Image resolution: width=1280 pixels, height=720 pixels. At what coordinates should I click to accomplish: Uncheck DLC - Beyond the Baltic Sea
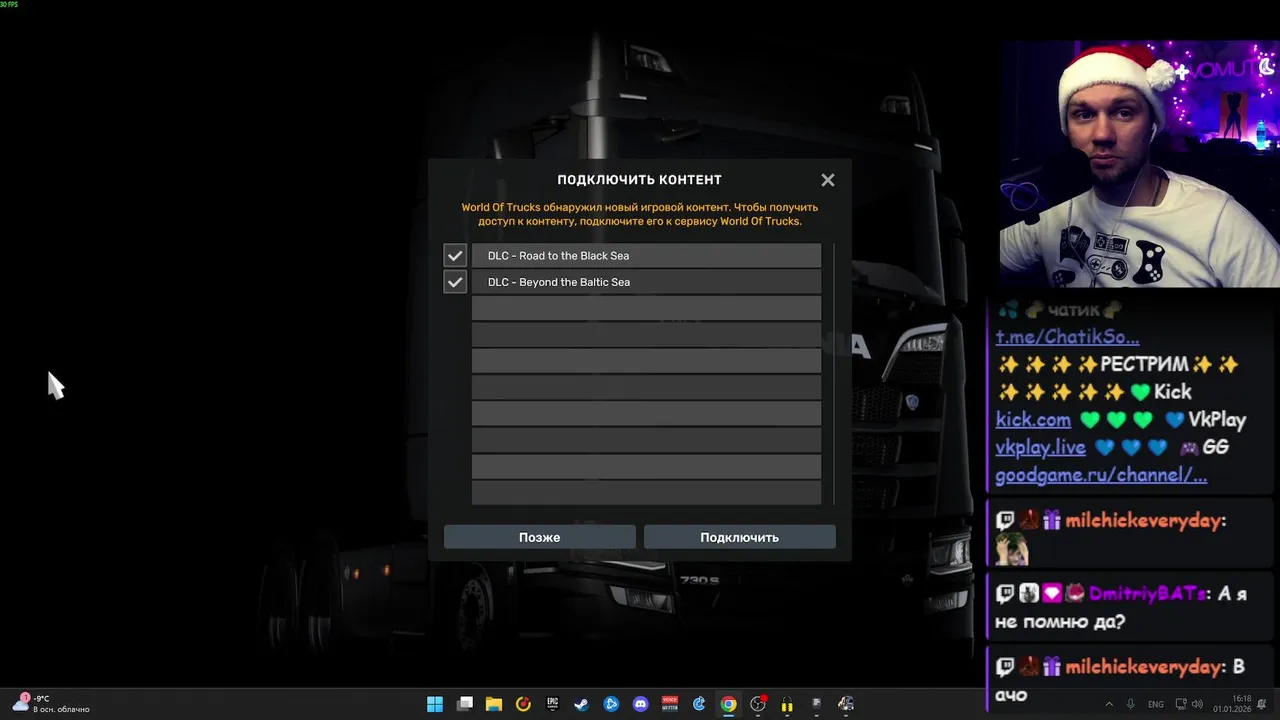pyautogui.click(x=455, y=282)
